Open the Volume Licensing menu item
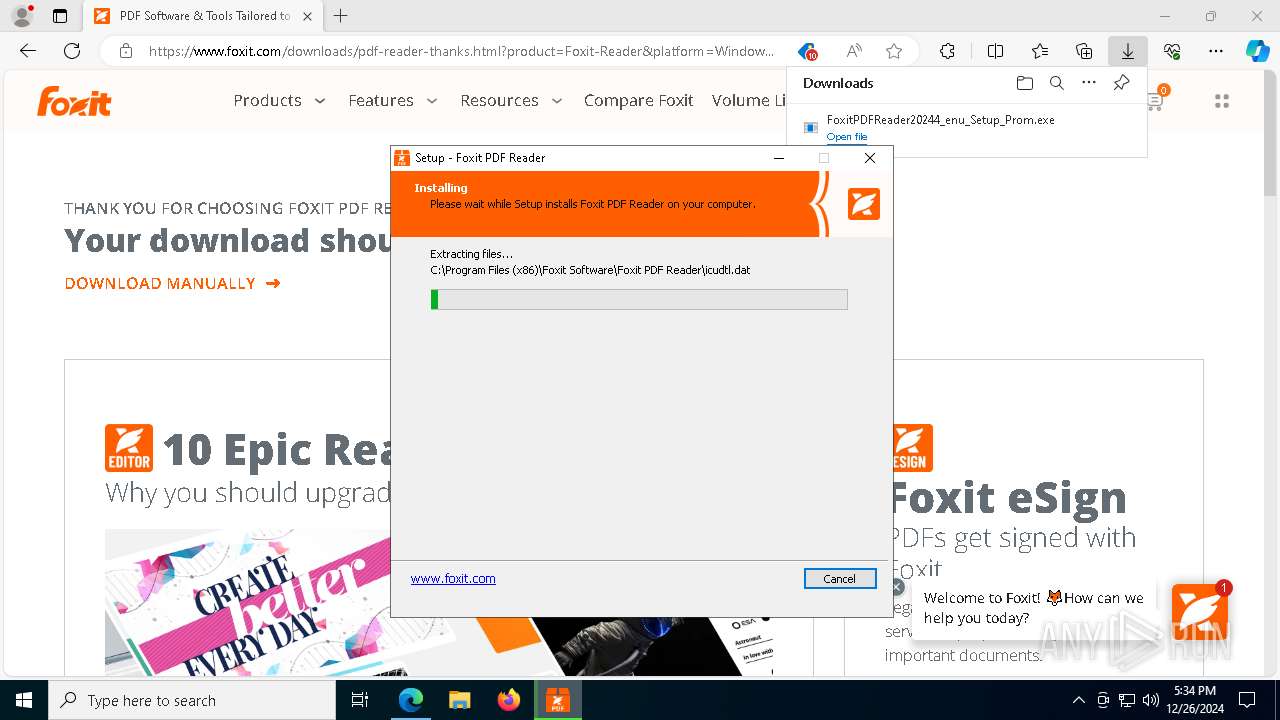Viewport: 1280px width, 720px height. point(749,100)
